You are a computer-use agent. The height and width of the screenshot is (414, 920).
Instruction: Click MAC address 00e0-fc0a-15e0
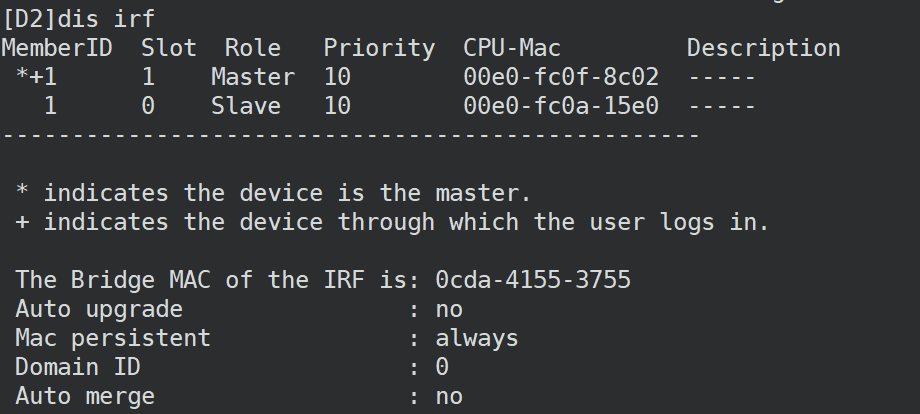(560, 106)
